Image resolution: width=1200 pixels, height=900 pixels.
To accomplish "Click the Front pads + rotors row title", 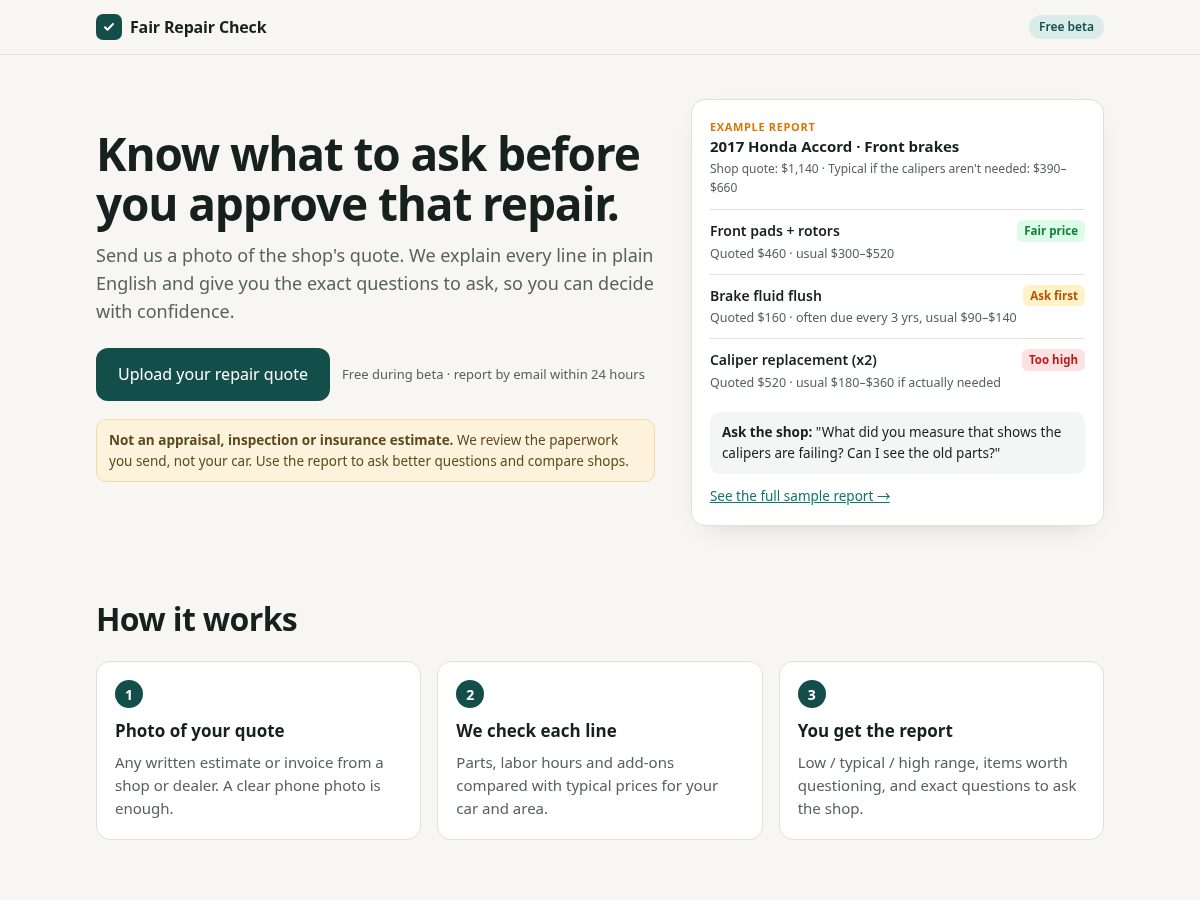I will click(775, 231).
